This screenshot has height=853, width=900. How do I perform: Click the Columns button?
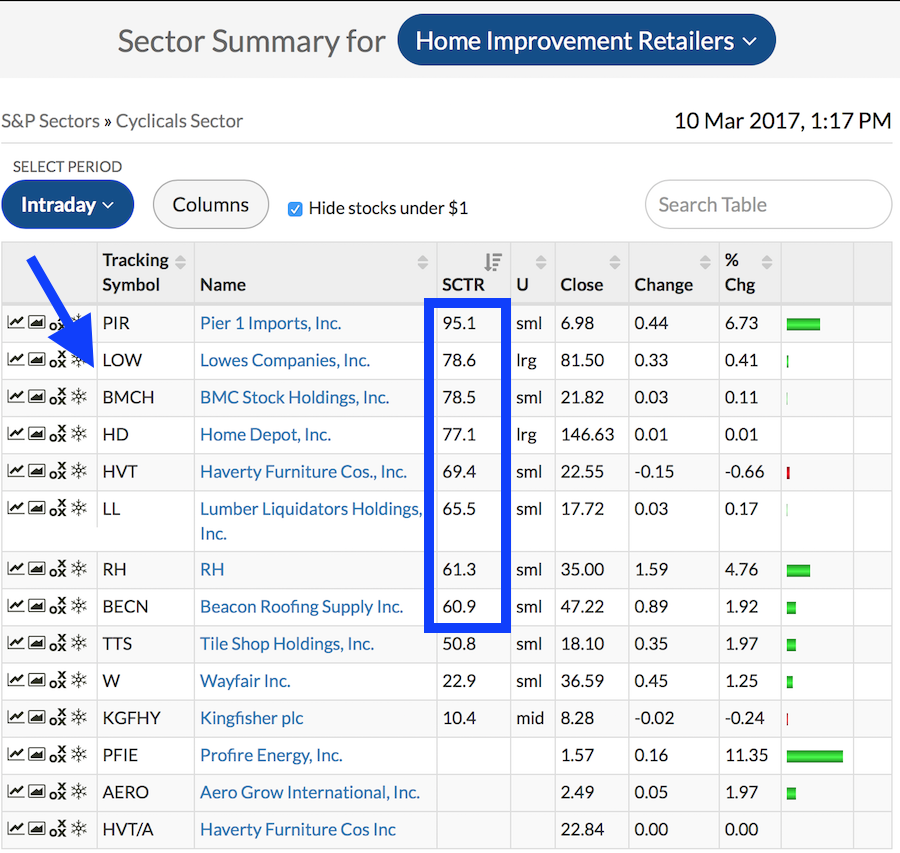coord(210,205)
